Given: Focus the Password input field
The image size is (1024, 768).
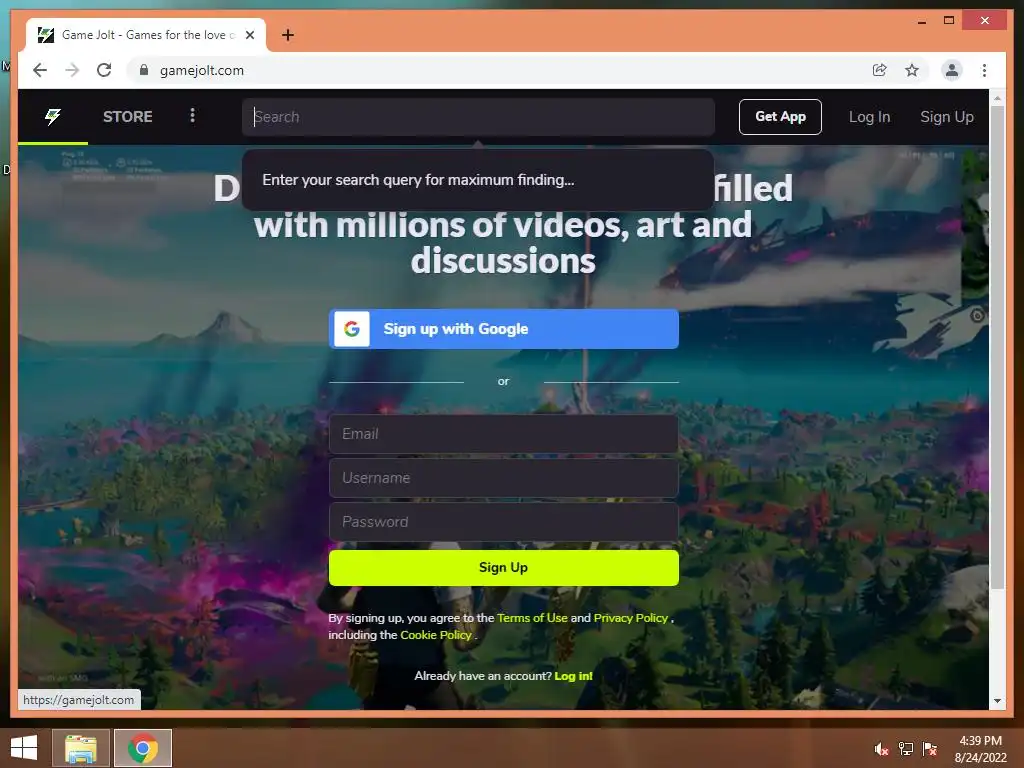Looking at the screenshot, I should (x=504, y=522).
